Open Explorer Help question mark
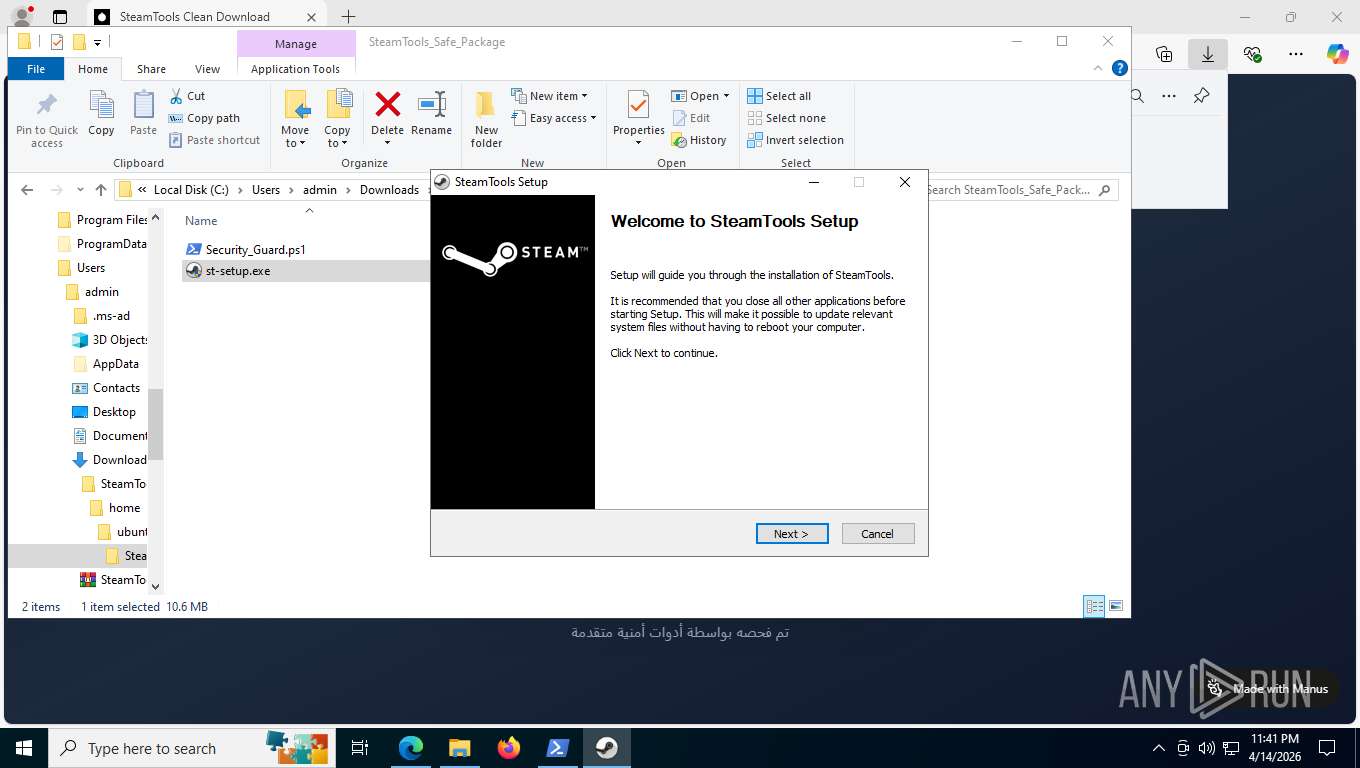Screen dimensions: 1360x768 (x=1120, y=68)
